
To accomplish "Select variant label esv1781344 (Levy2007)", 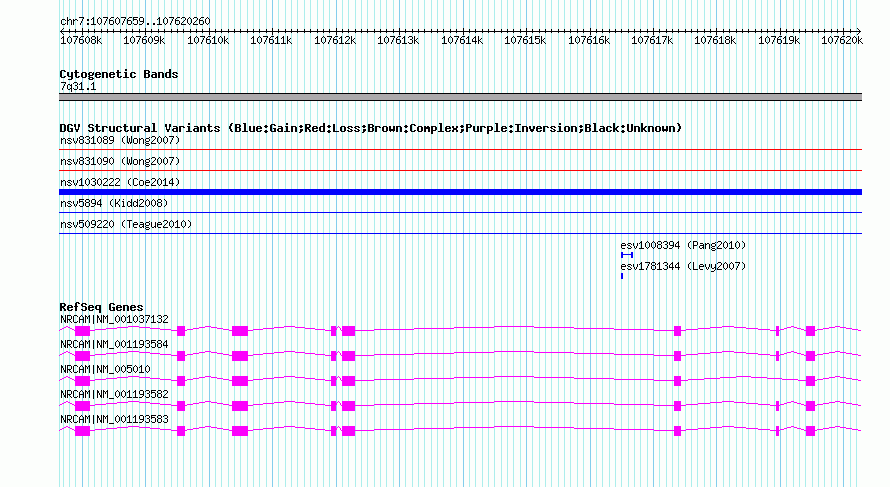I will coord(683,266).
